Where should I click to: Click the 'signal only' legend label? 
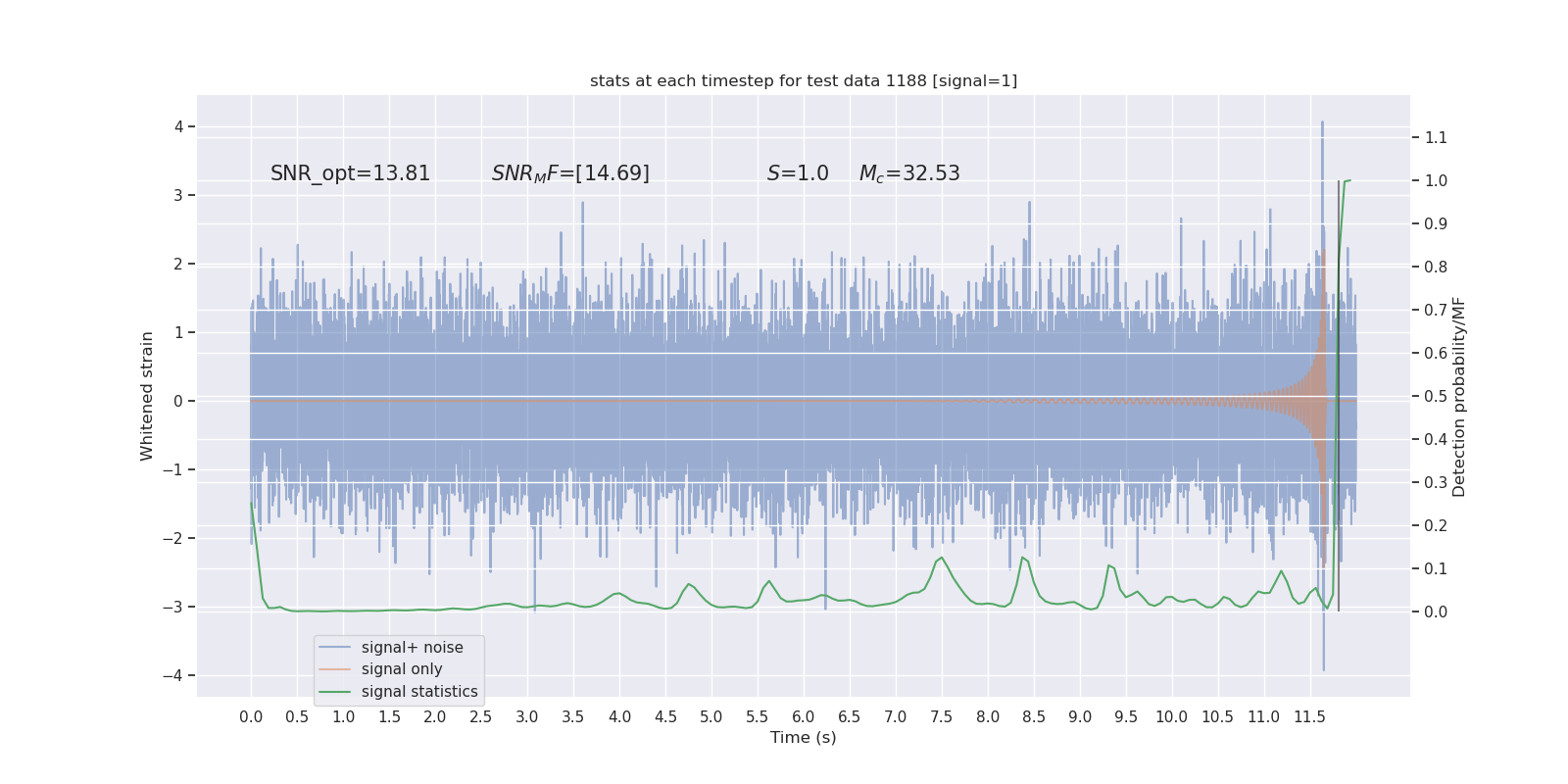tap(402, 669)
